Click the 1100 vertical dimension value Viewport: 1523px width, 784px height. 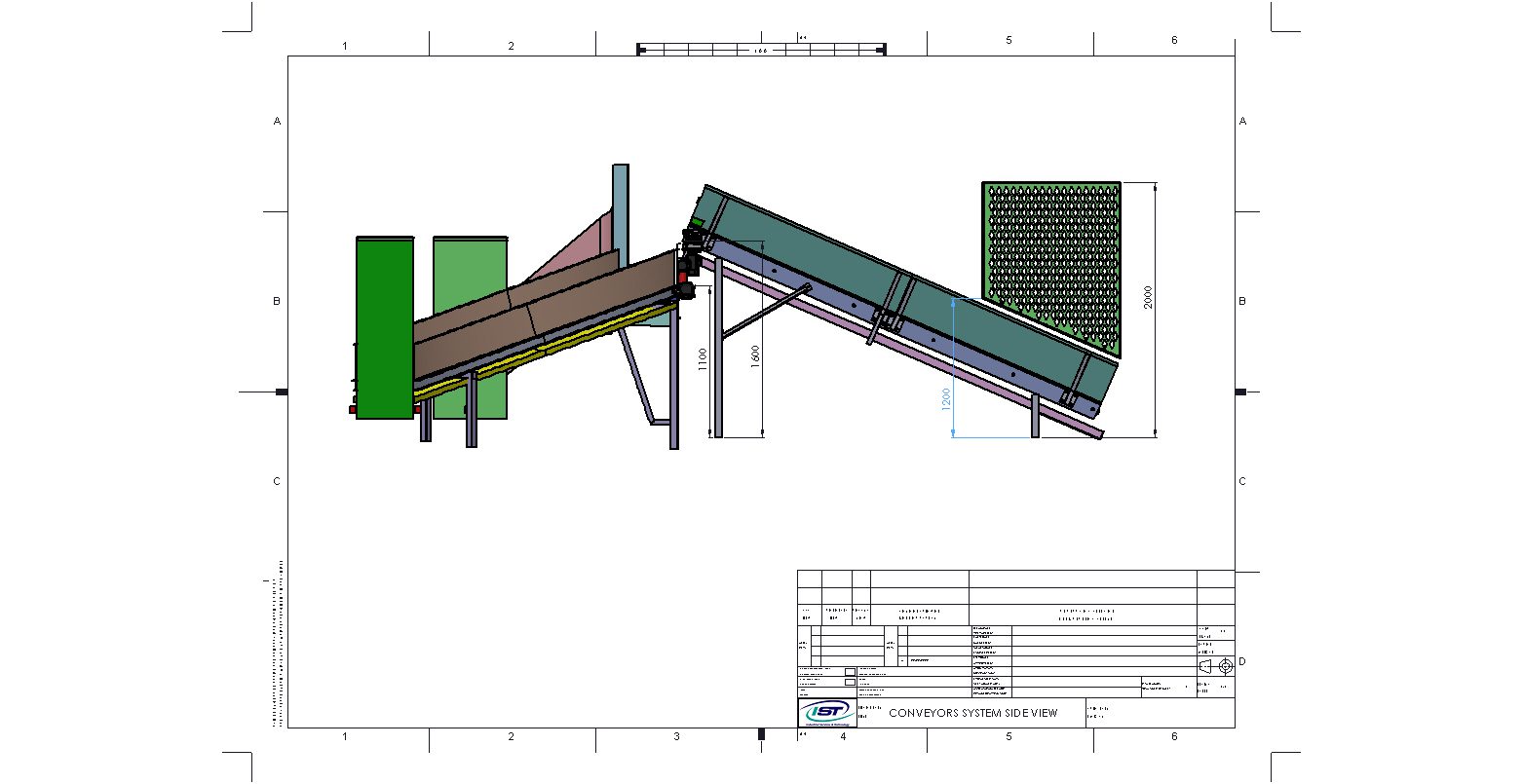[702, 362]
